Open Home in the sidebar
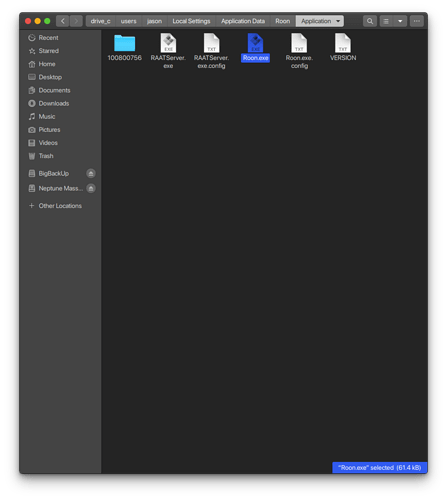The image size is (447, 500). 60,64
